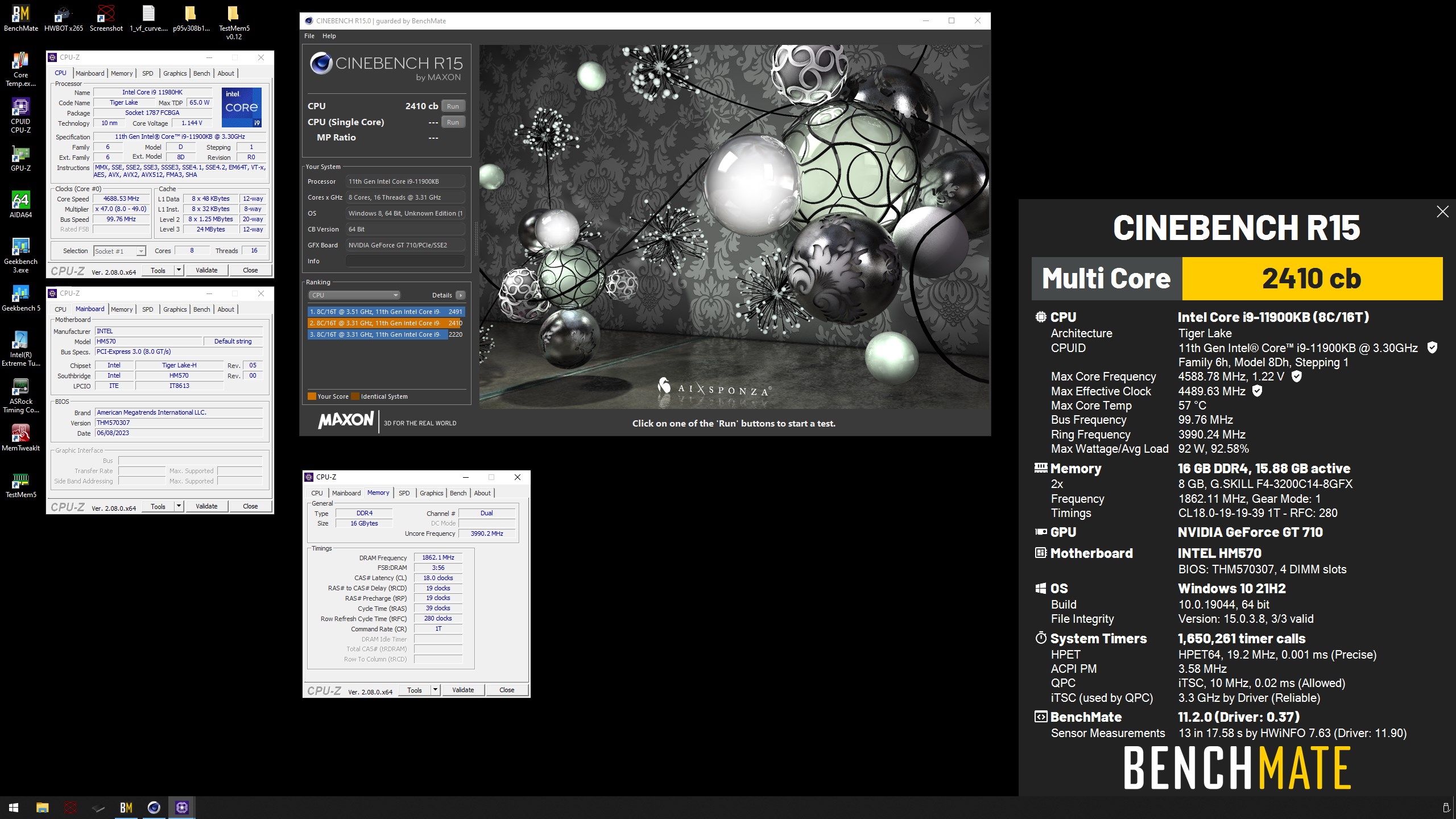The width and height of the screenshot is (1456, 819).
Task: Click Close button in top CPU-Z window
Action: tap(250, 270)
